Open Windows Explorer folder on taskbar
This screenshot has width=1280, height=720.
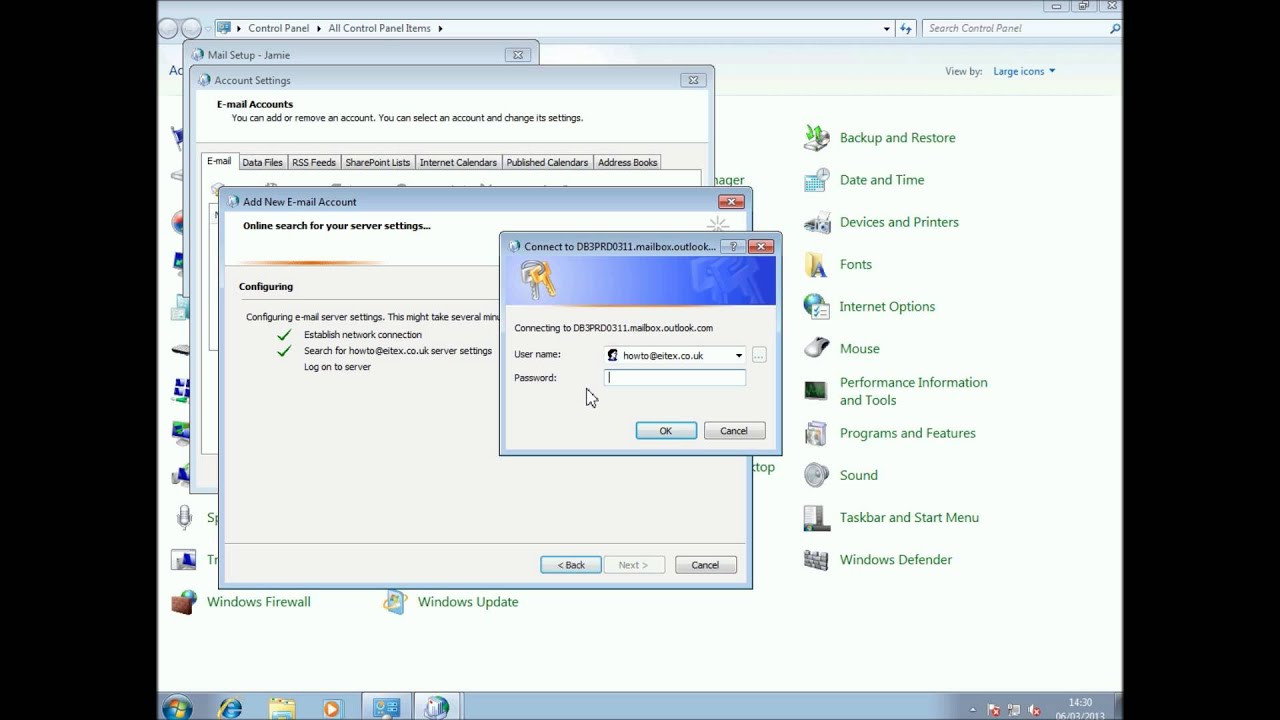pos(282,708)
